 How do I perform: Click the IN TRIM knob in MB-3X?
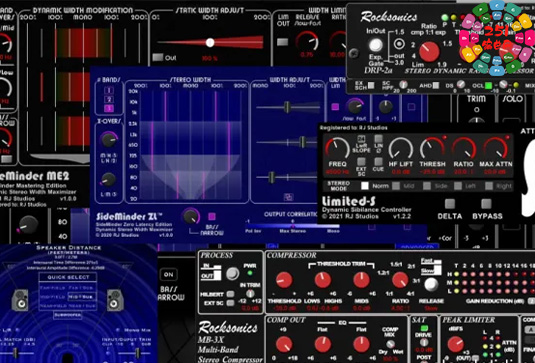250,293
